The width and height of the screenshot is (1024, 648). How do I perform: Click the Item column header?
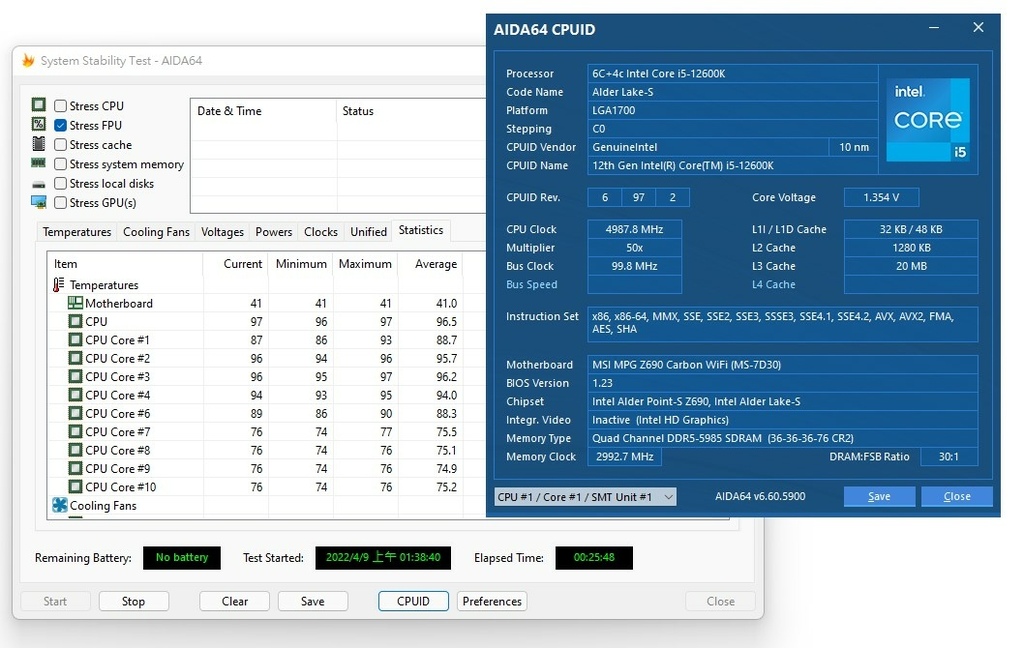(125, 264)
